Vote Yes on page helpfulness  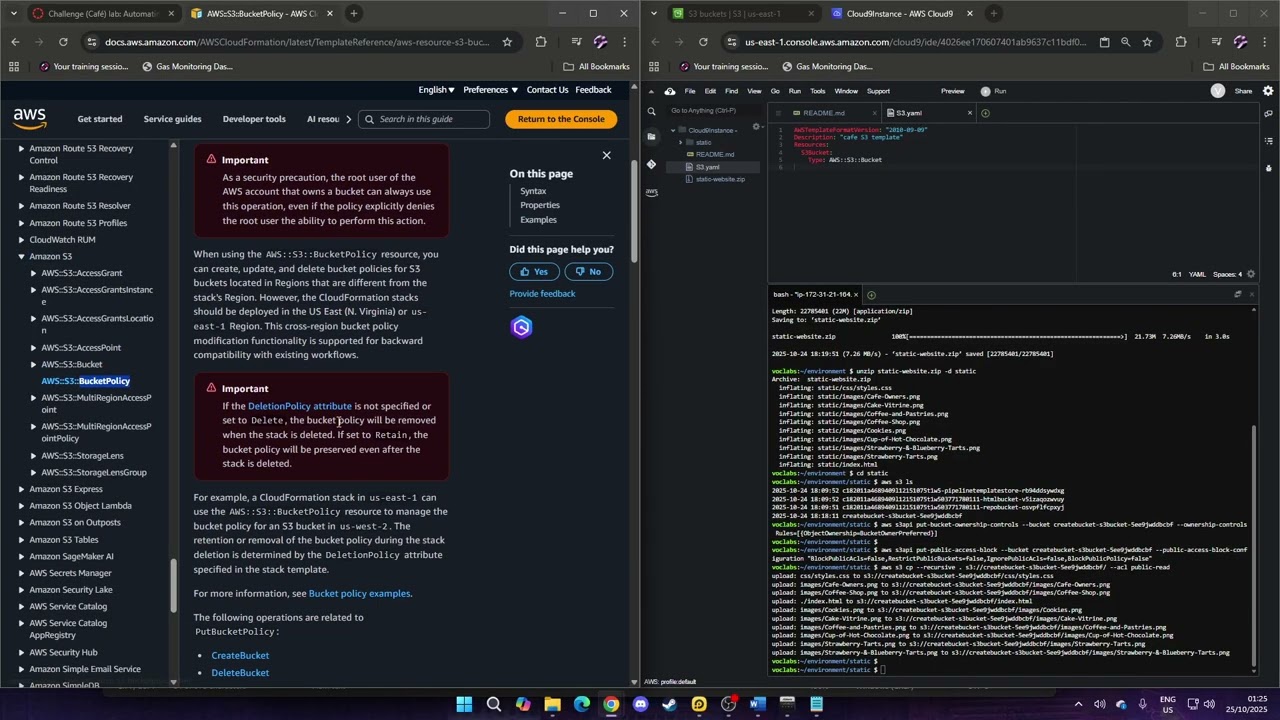pyautogui.click(x=534, y=272)
